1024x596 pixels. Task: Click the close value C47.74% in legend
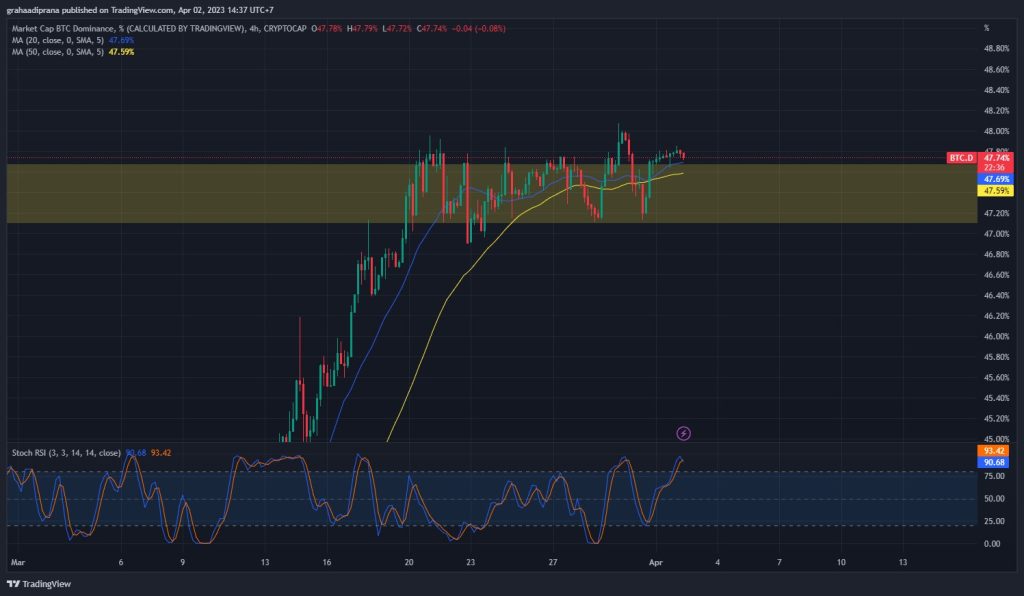click(432, 29)
